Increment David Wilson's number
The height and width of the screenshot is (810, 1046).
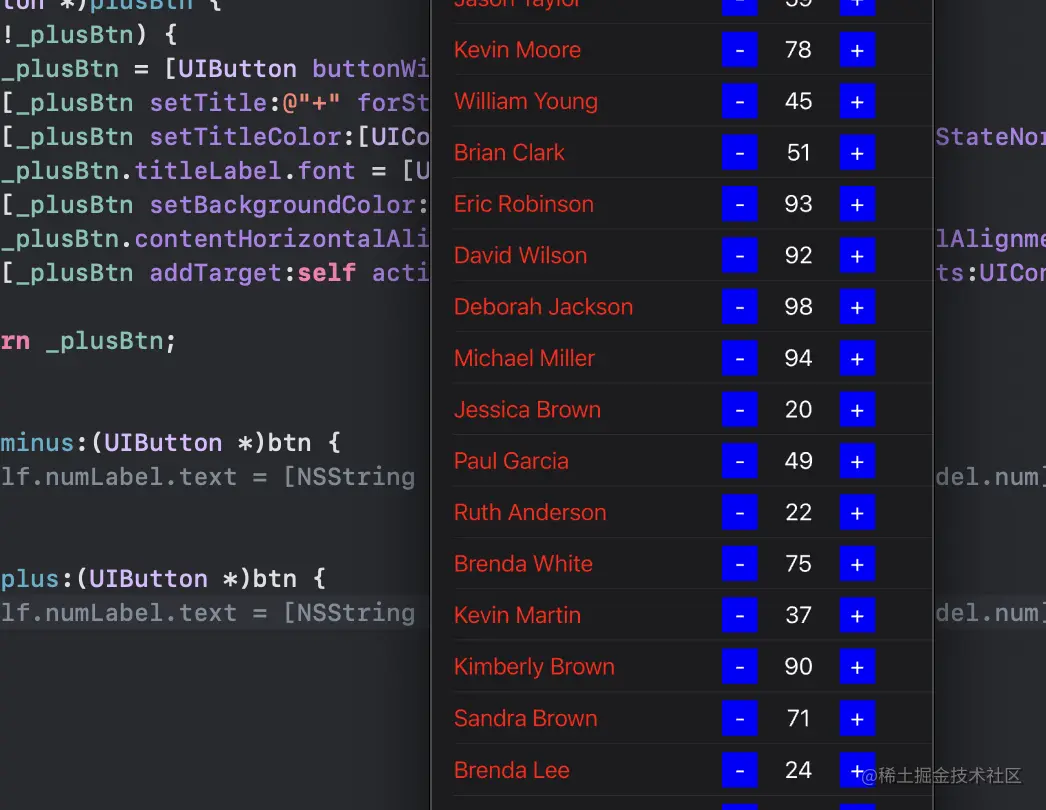click(x=857, y=256)
